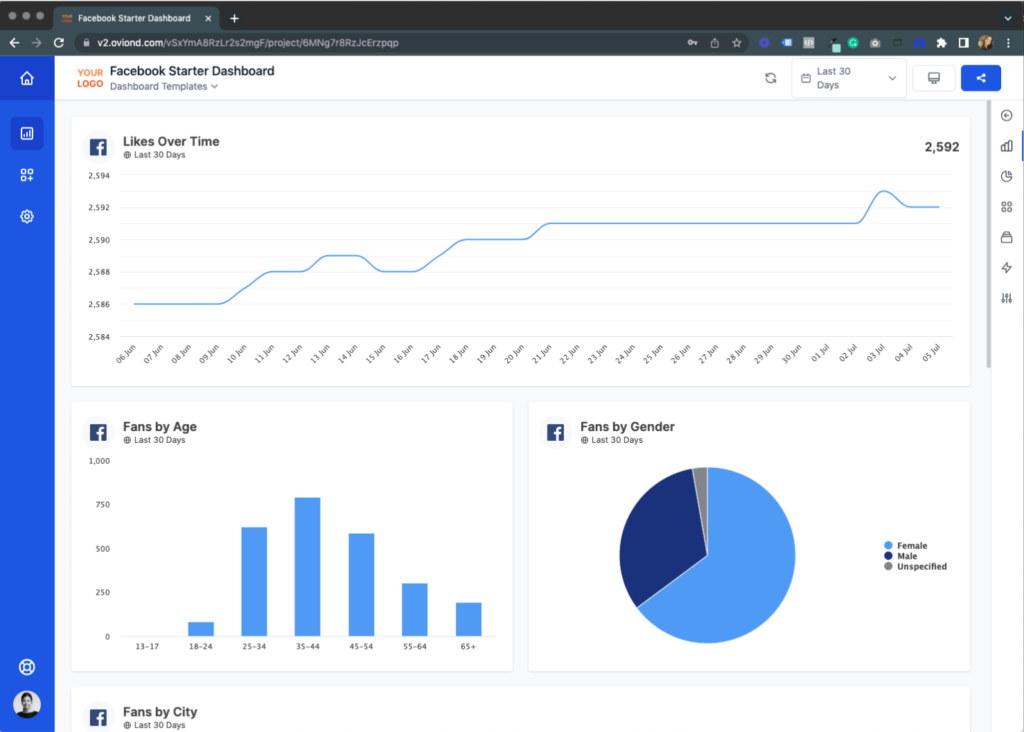Click the 2,592 total likes value
1024x732 pixels.
tap(942, 147)
